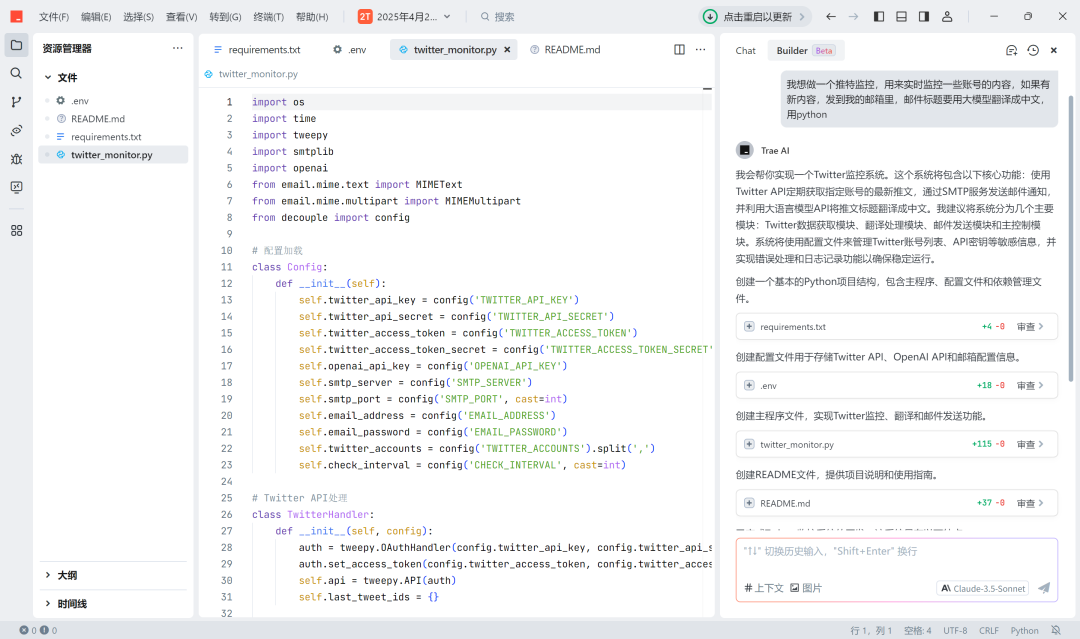The height and width of the screenshot is (639, 1080).
Task: Collapse the 文件 folder section
Action: 68,77
